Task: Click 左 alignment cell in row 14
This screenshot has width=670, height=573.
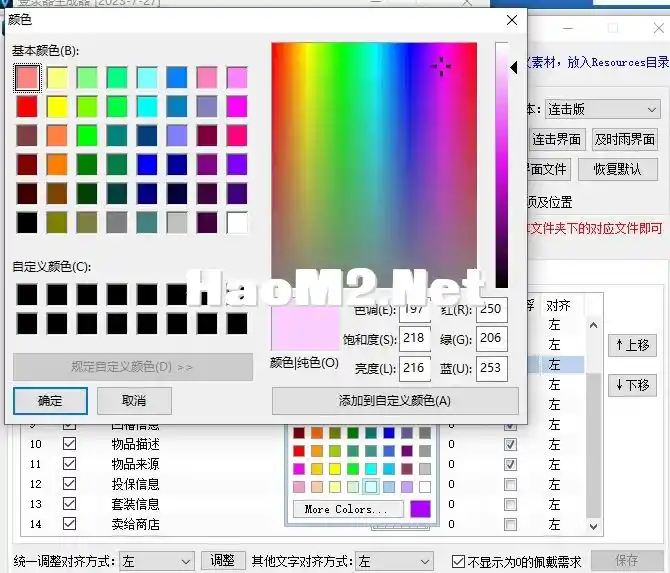Action: [555, 524]
